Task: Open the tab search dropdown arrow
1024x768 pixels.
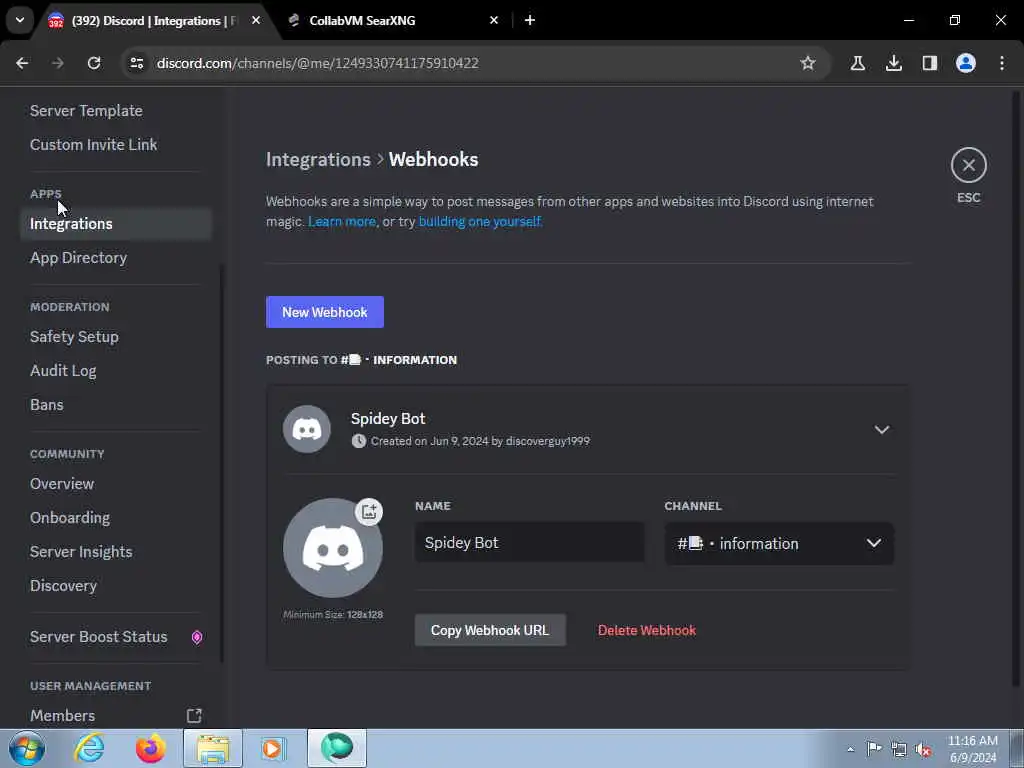Action: click(20, 20)
